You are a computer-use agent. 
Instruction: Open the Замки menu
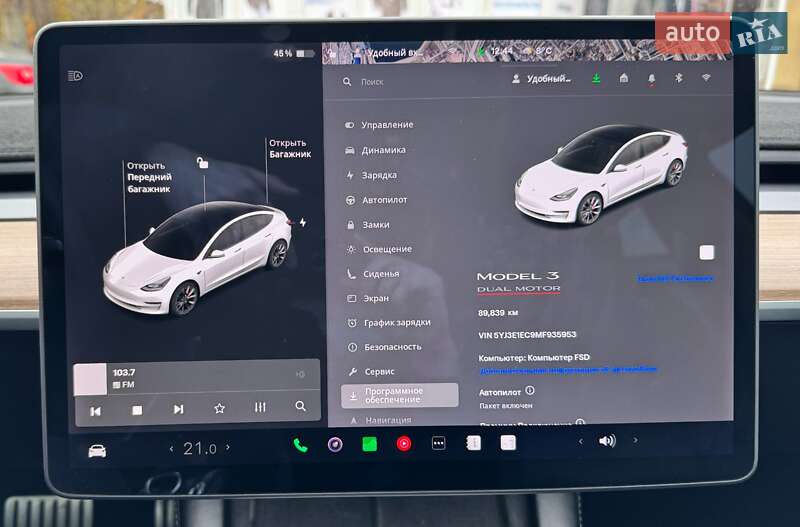coord(368,225)
